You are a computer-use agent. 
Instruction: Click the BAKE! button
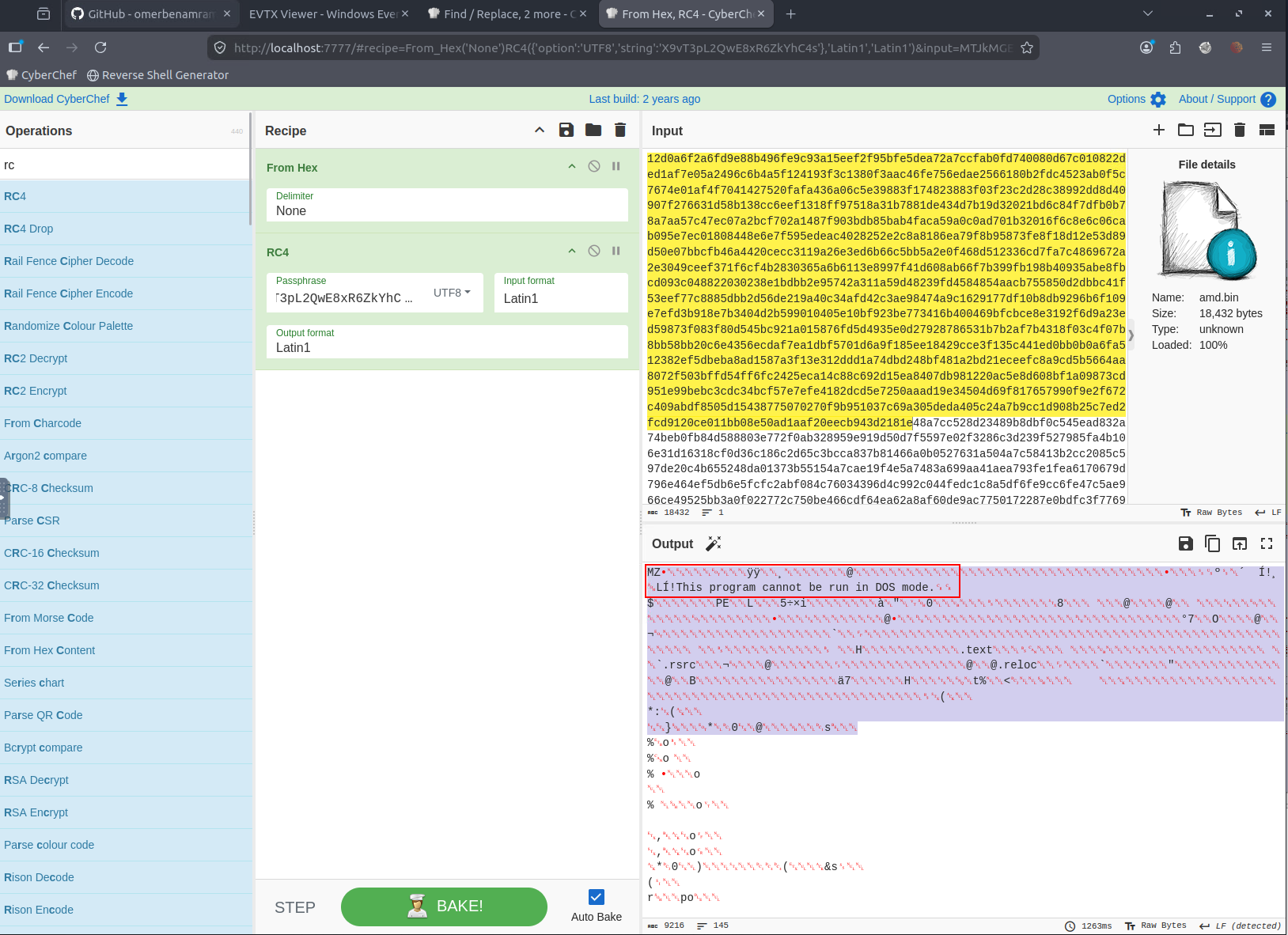(x=444, y=907)
